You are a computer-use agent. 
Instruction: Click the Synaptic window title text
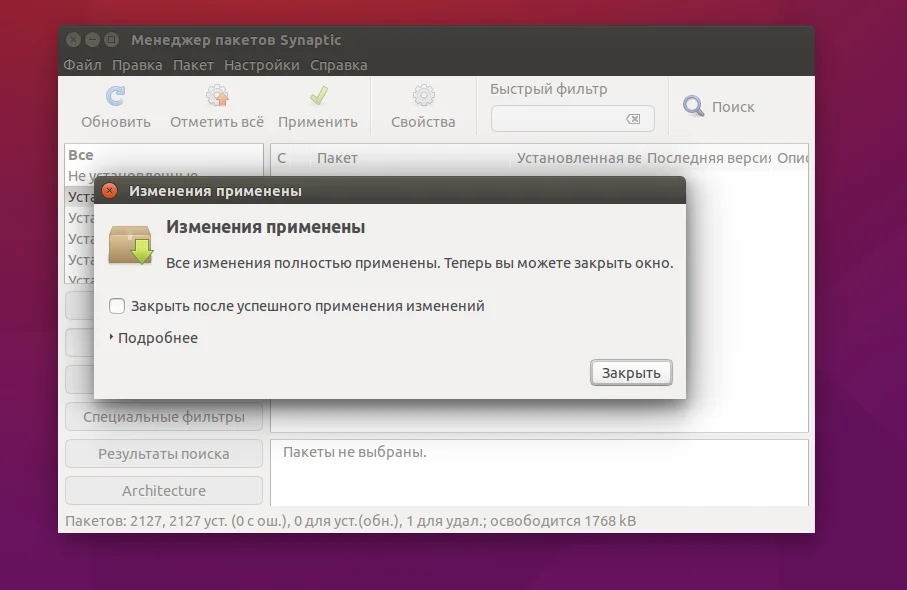click(236, 40)
